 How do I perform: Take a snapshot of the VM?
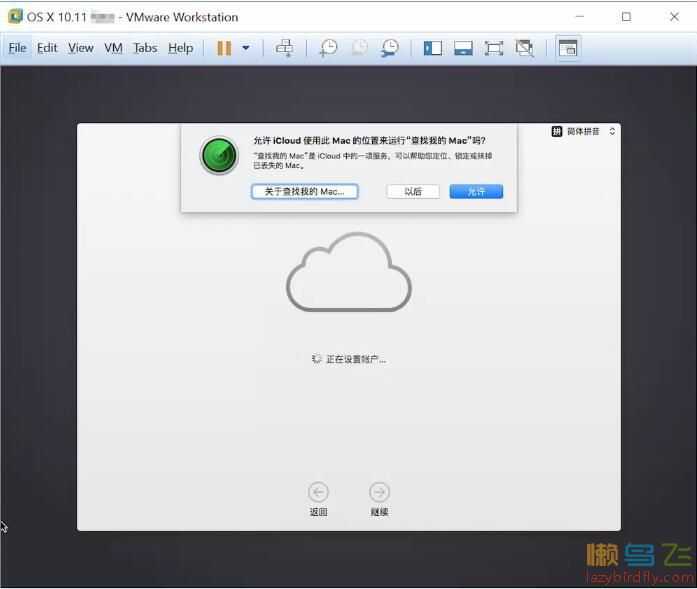pyautogui.click(x=328, y=48)
